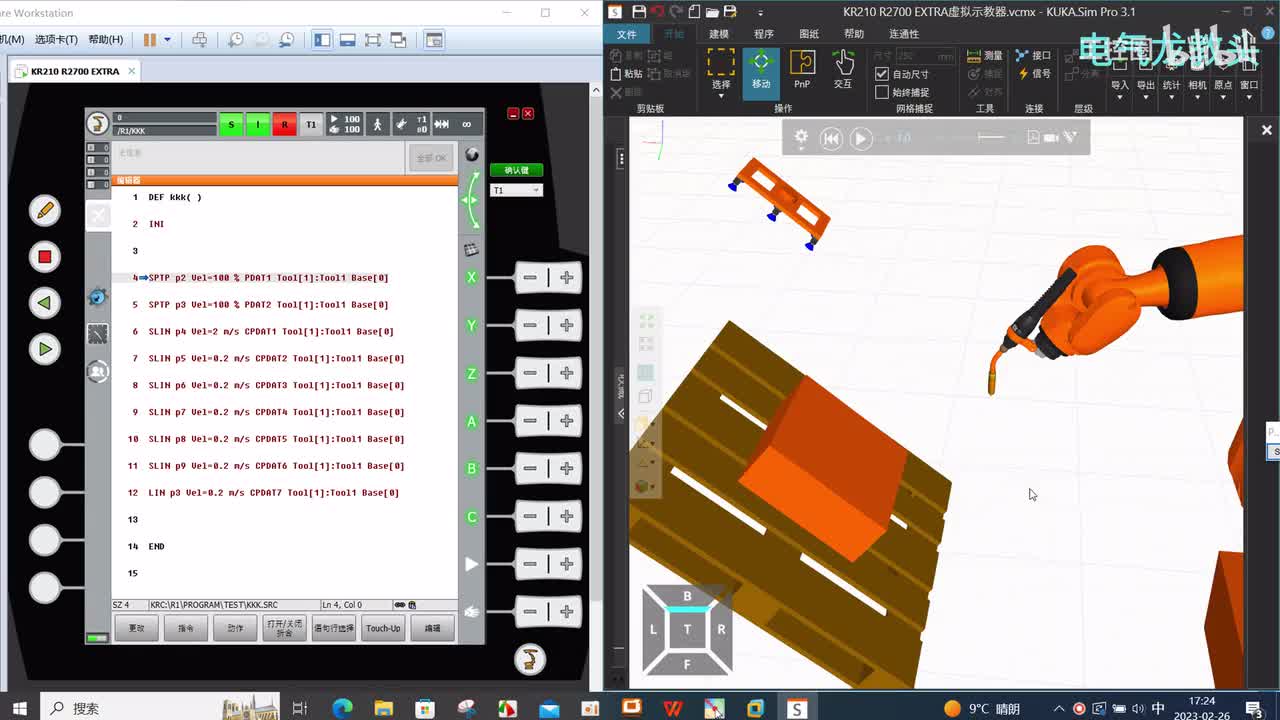Click the robot icon at pendant bottom right
Screen dimensions: 1280x720
[530, 658]
